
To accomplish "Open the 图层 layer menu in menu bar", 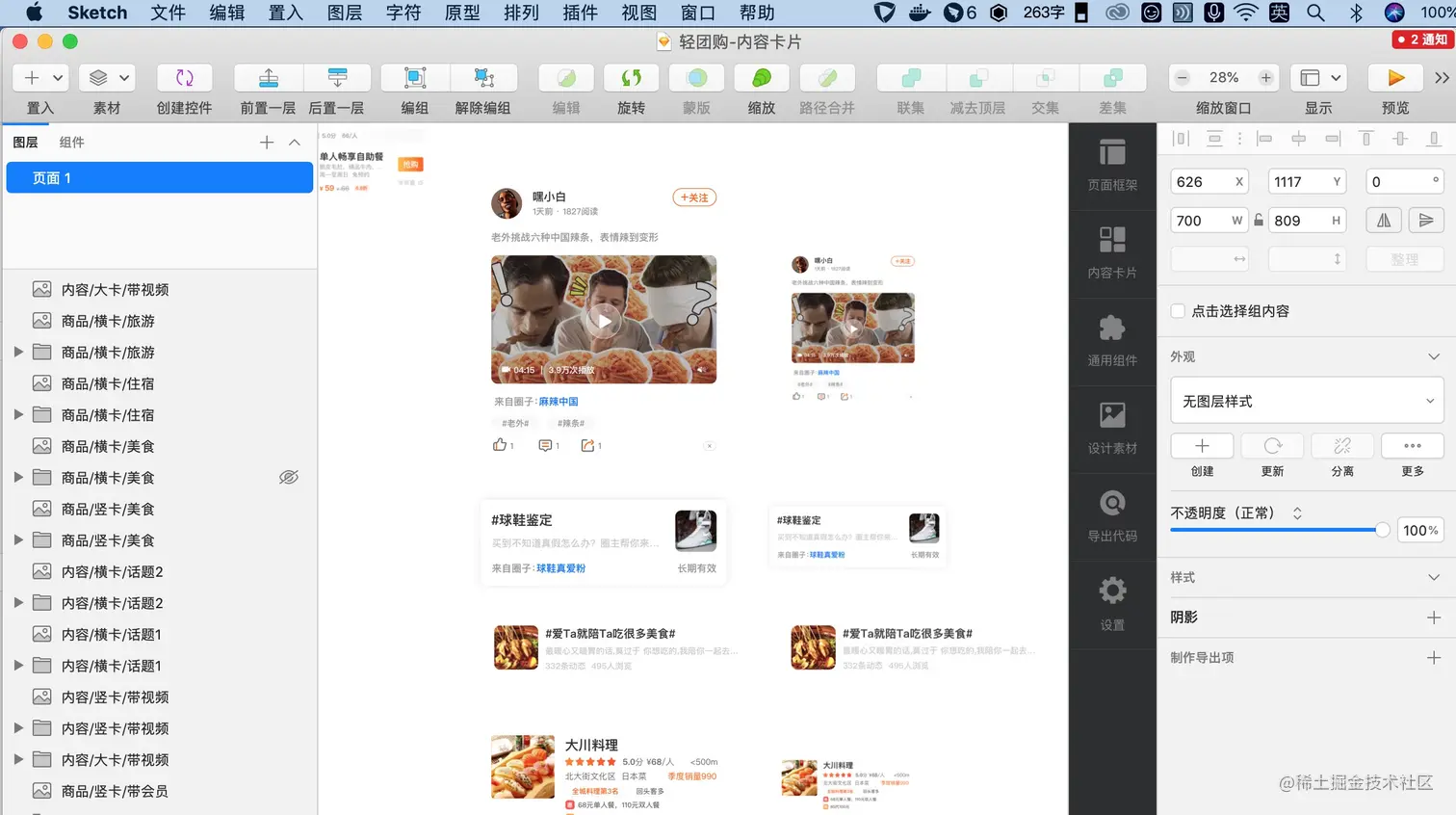I will point(345,13).
